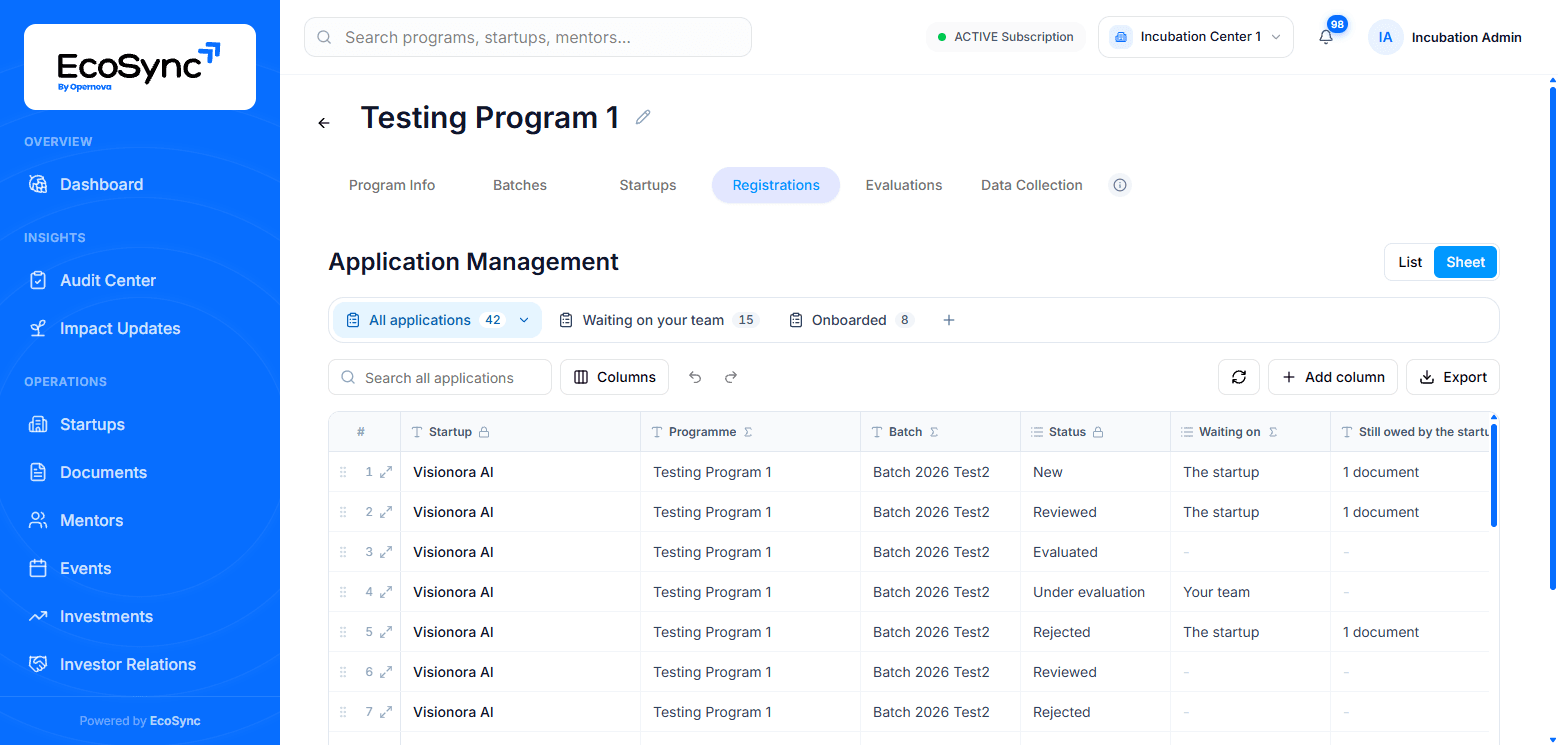Click the sigma icon in Batch header
The height and width of the screenshot is (745, 1558).
click(934, 432)
